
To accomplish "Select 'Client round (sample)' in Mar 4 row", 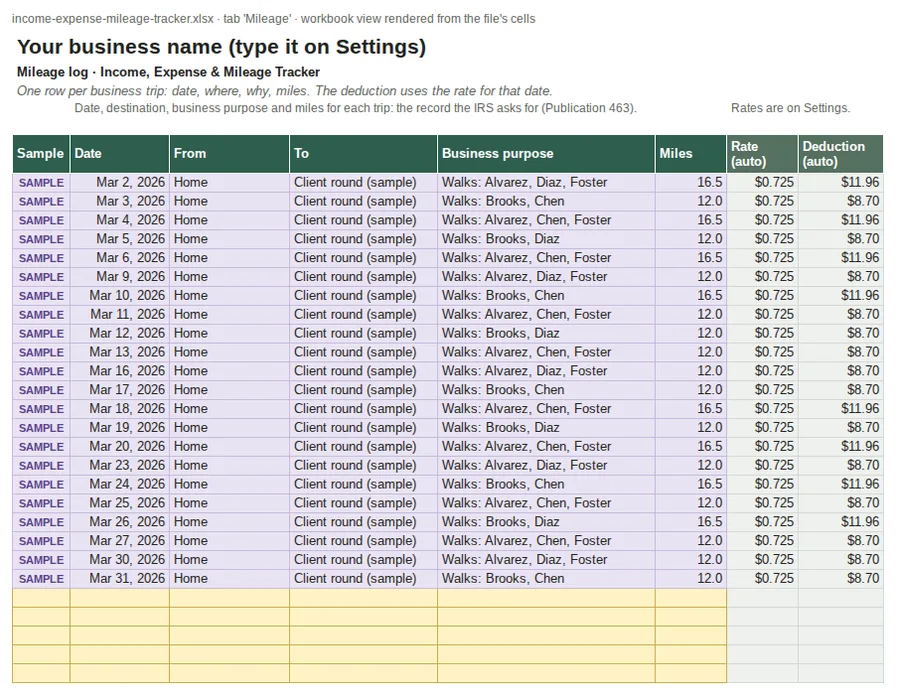I will pyautogui.click(x=363, y=220).
